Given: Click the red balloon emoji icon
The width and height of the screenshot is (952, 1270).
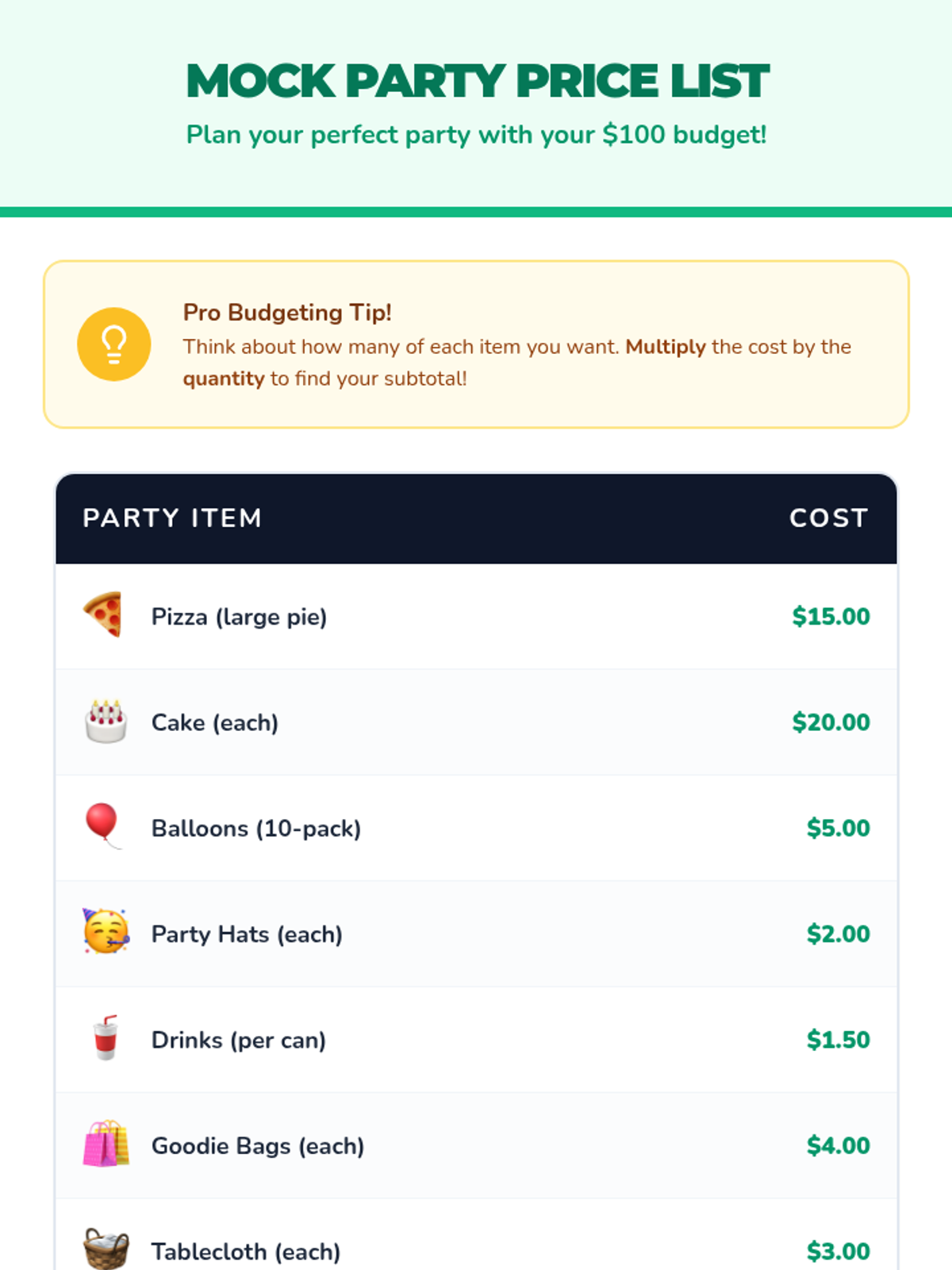Looking at the screenshot, I should pyautogui.click(x=102, y=825).
